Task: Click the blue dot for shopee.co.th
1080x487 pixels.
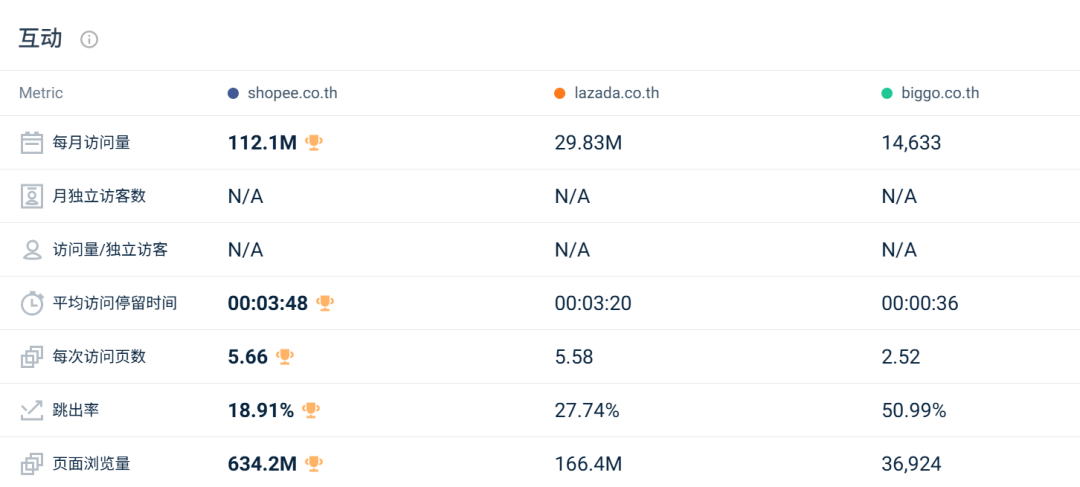Action: (x=233, y=93)
